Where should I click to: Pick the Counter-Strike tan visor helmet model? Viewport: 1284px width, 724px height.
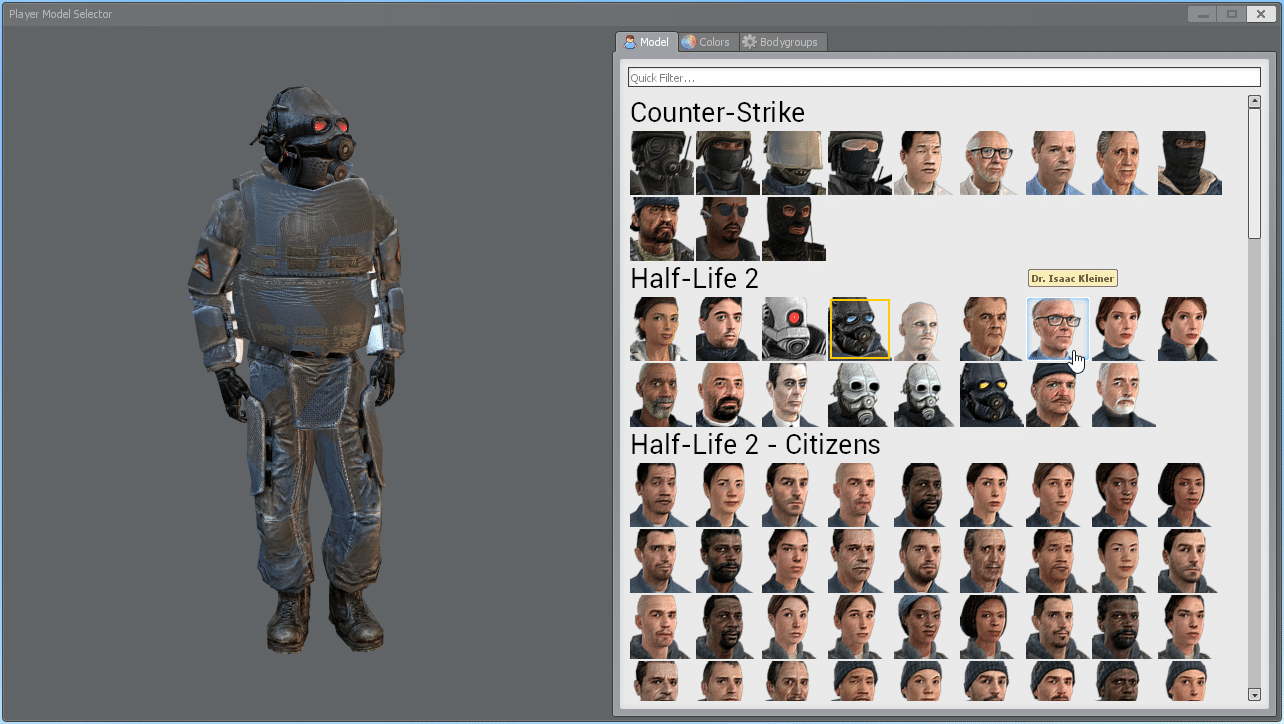794,163
